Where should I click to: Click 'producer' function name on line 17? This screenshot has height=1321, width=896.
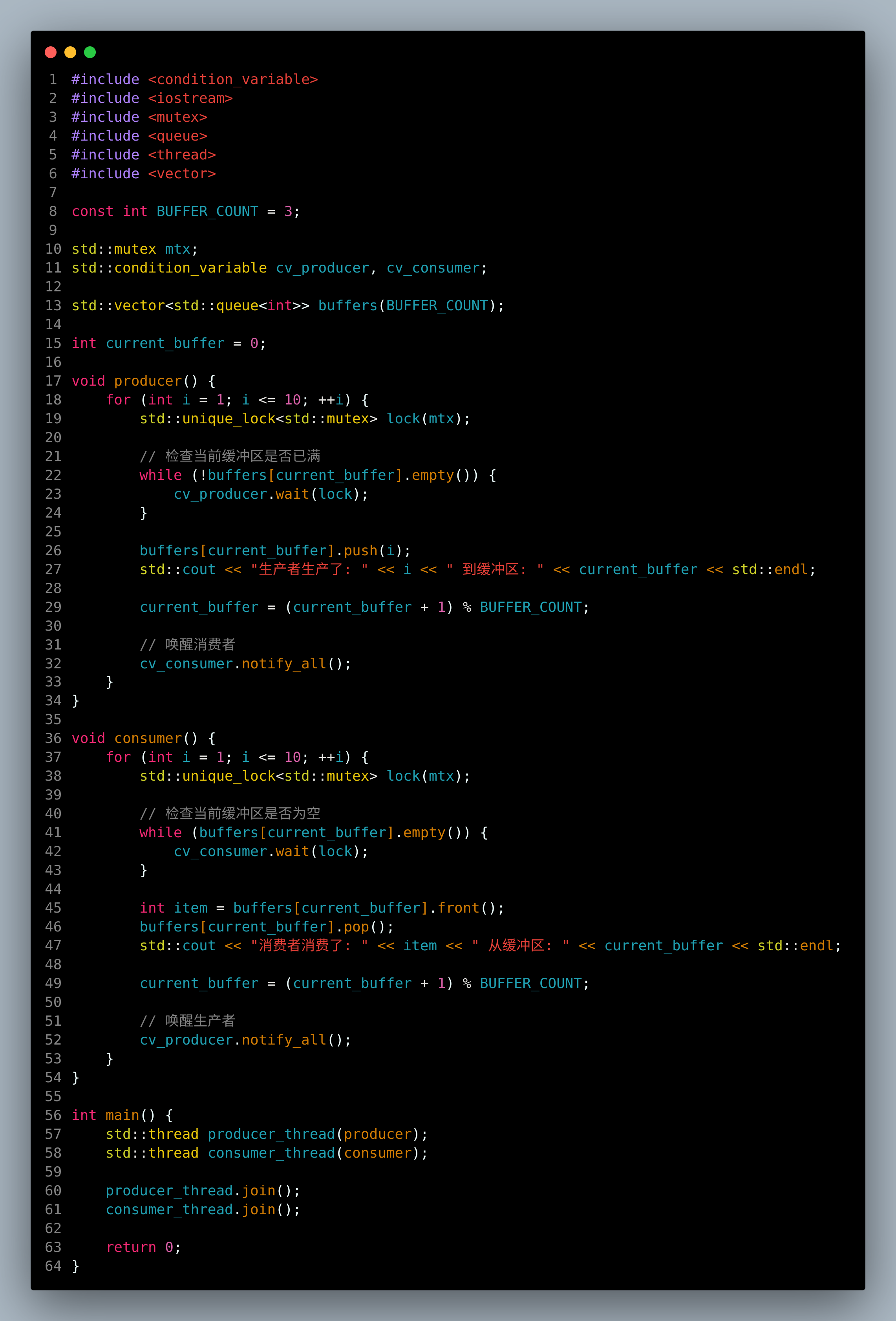coord(148,381)
